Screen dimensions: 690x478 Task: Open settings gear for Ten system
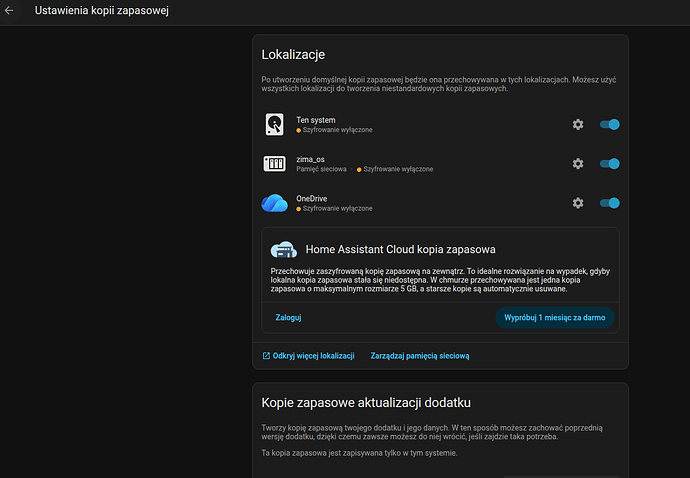pos(577,124)
